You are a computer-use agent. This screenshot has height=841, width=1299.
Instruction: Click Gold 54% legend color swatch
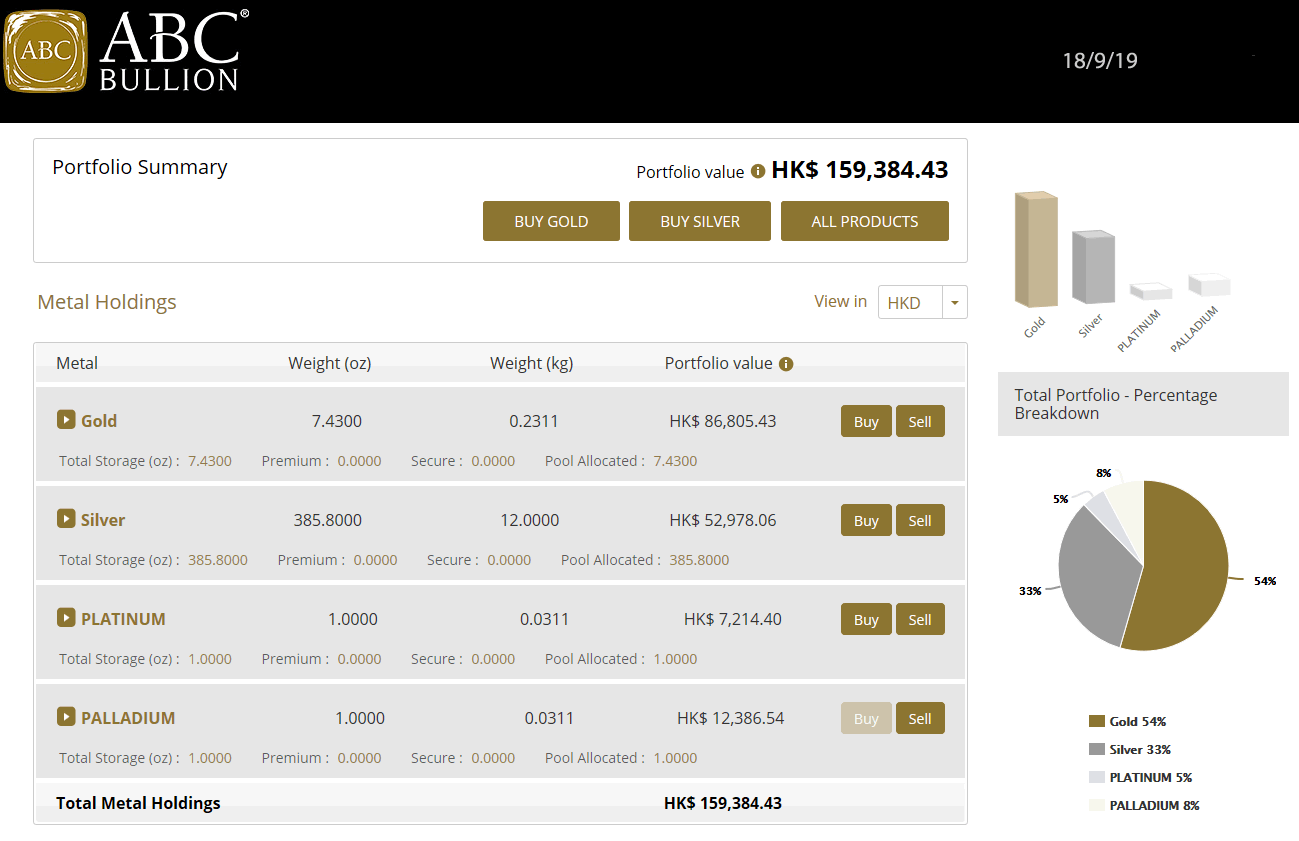(1096, 721)
